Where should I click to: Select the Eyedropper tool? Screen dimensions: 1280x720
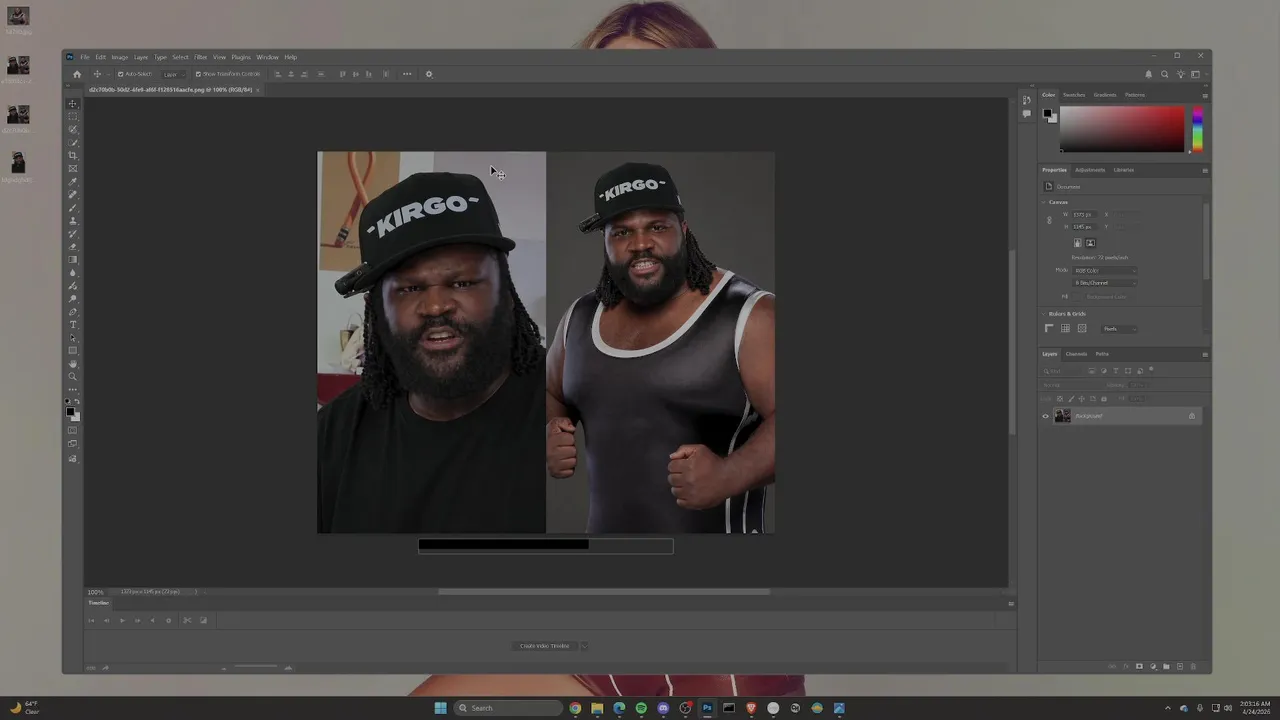click(72, 181)
